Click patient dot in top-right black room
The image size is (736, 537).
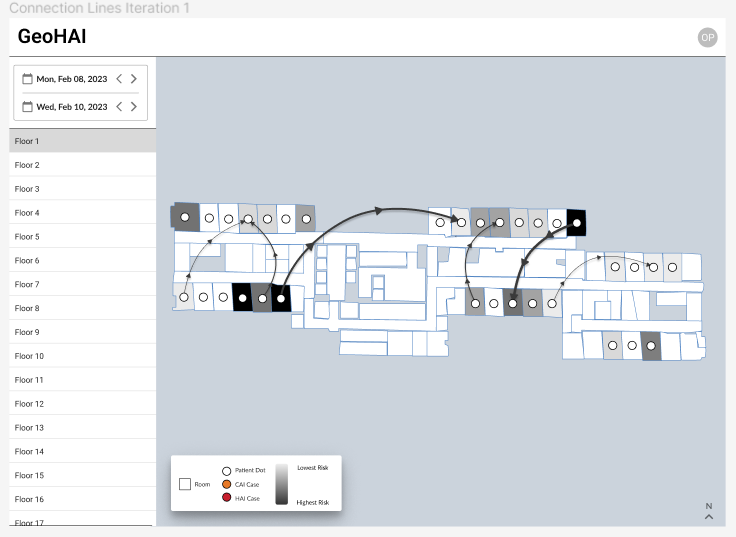577,223
